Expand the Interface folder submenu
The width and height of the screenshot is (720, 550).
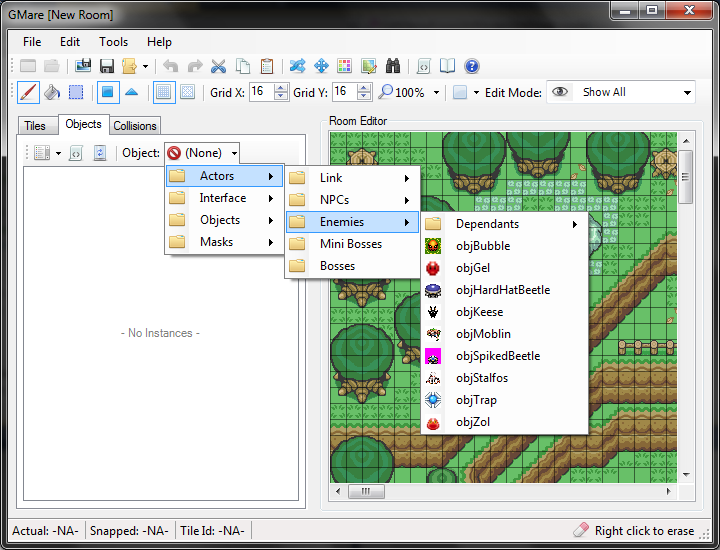pyautogui.click(x=224, y=198)
